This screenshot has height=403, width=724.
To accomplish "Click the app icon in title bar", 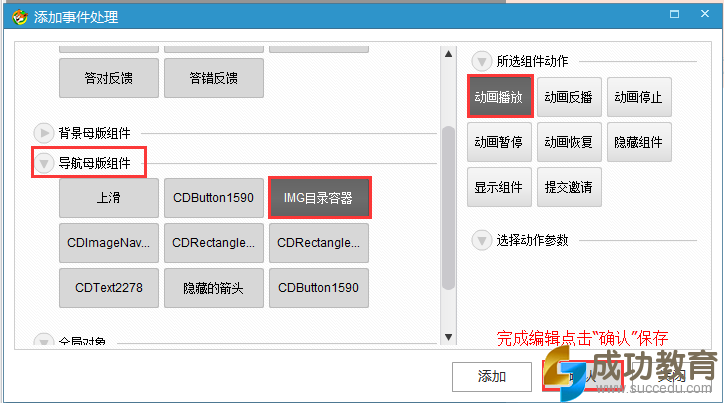I will coord(14,14).
